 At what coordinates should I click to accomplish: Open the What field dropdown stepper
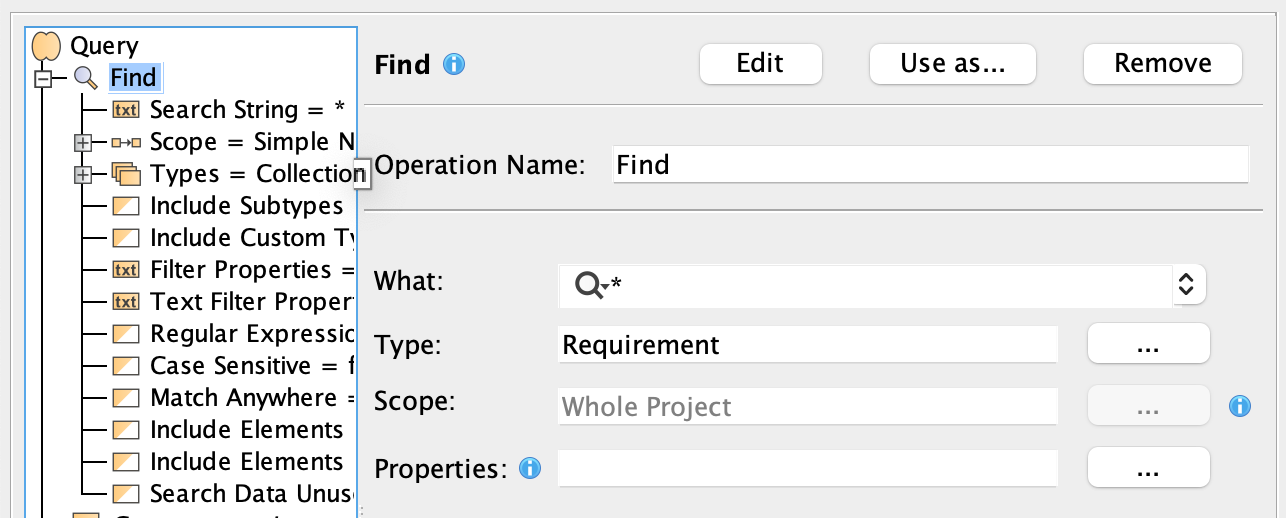pyautogui.click(x=1186, y=285)
